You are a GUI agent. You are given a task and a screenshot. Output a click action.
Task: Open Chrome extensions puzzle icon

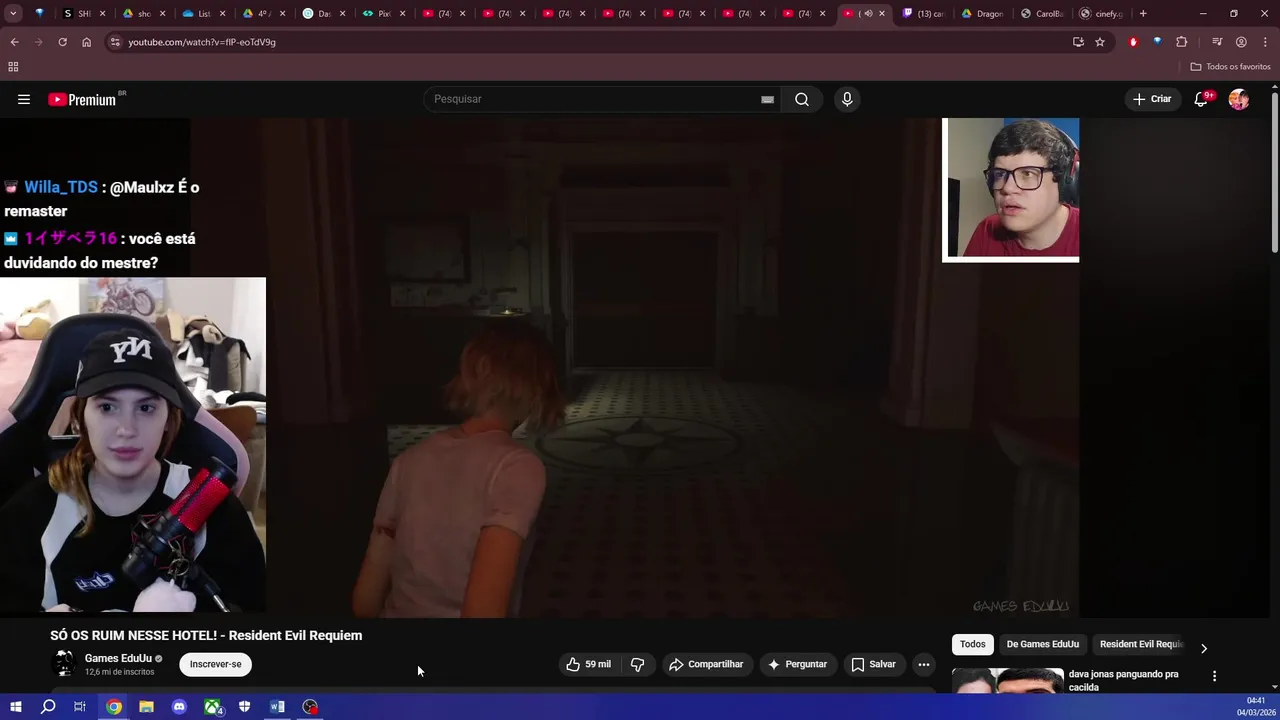pos(1181,42)
